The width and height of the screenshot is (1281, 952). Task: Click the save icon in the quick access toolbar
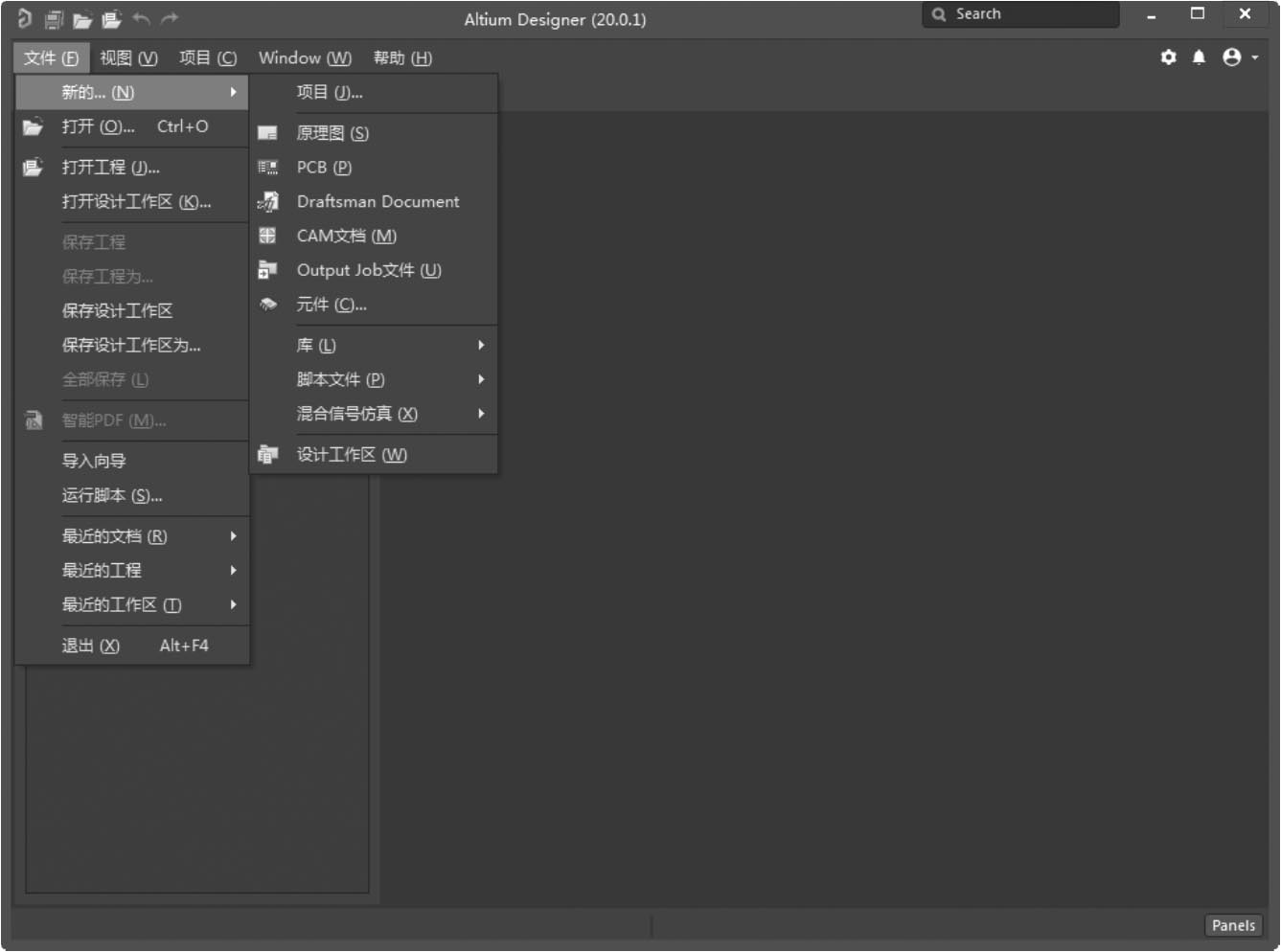[x=54, y=19]
